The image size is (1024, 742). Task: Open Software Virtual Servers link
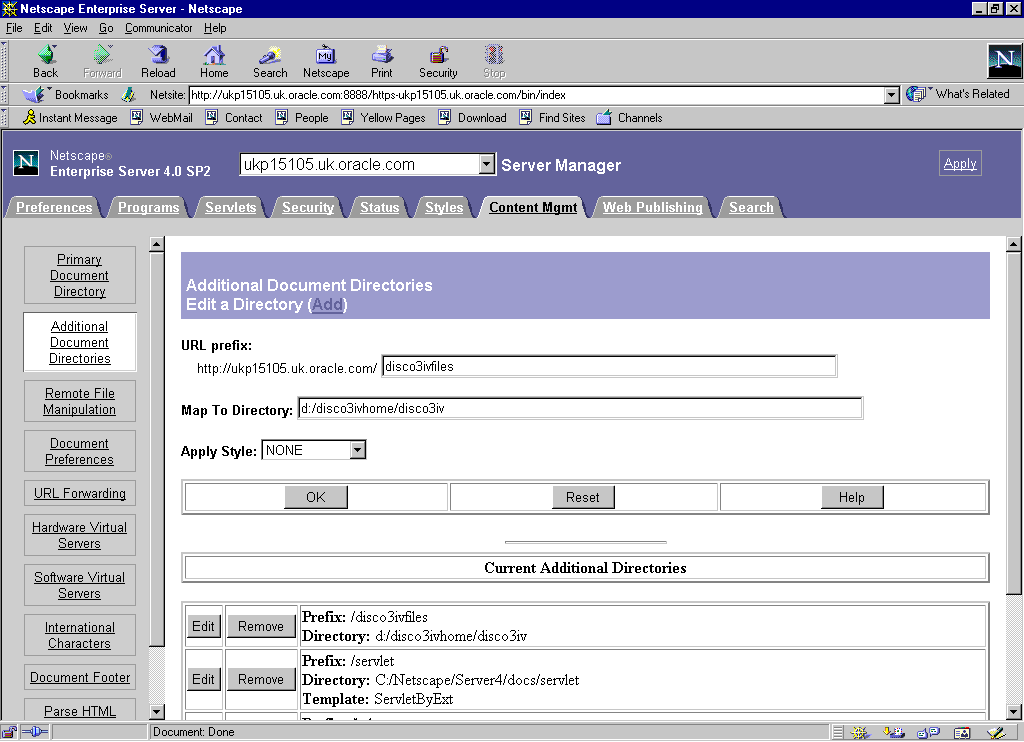80,585
